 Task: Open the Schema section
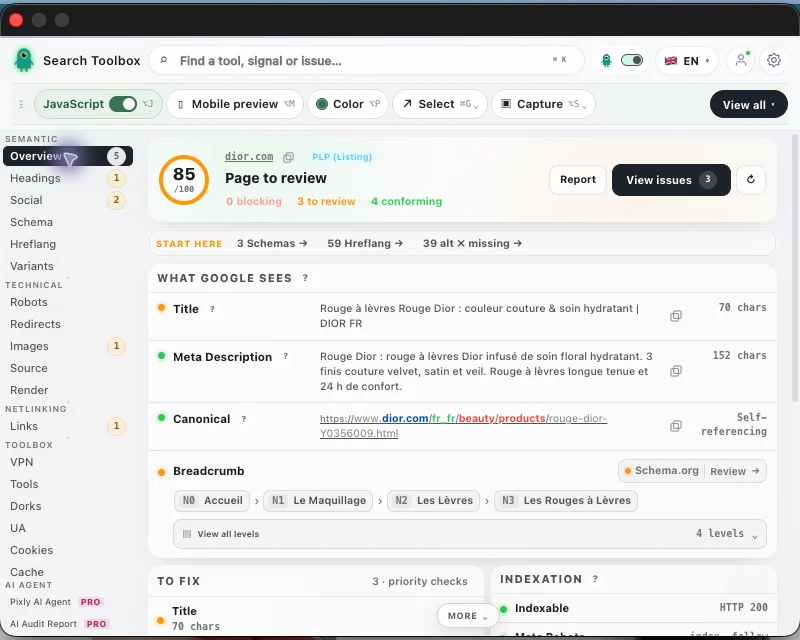[68, 222]
